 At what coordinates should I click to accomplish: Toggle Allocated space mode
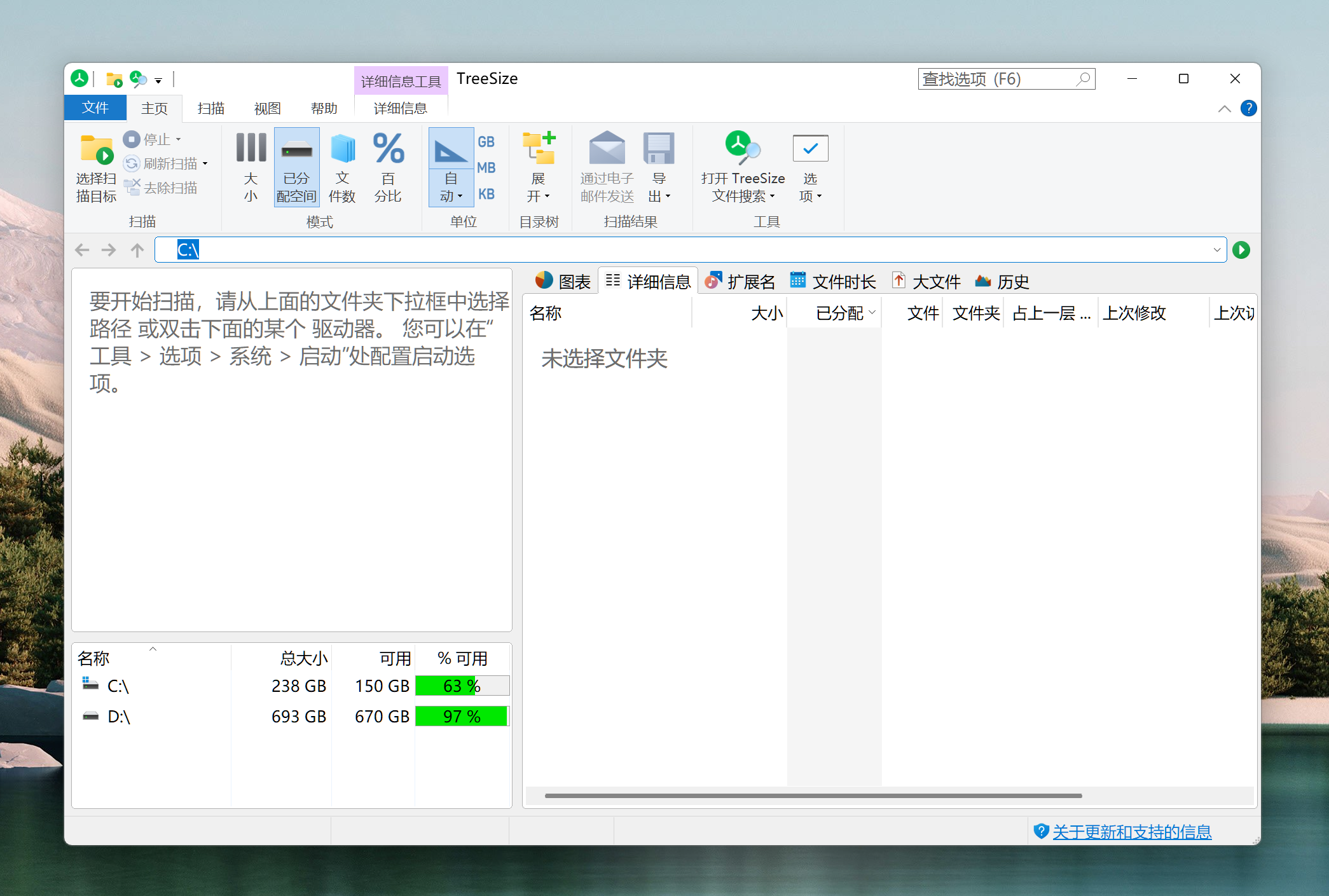[296, 167]
